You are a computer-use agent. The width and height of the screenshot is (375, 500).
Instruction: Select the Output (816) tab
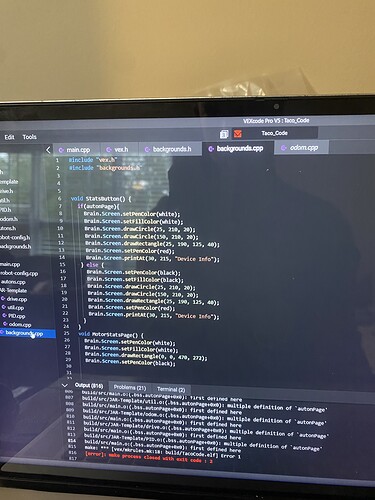coord(89,386)
